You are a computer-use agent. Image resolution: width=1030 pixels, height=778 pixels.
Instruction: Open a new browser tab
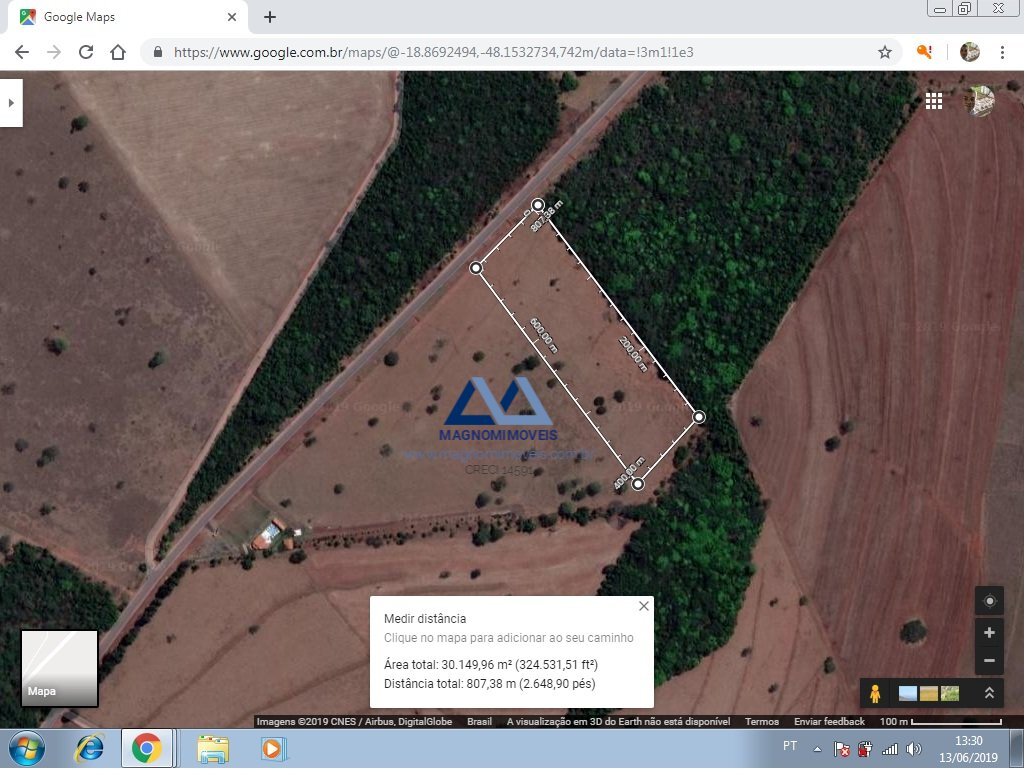tap(270, 17)
